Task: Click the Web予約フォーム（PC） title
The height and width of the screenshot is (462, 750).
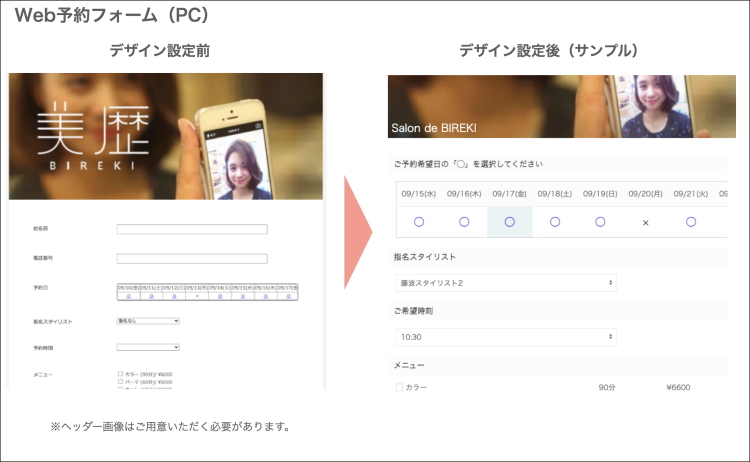Action: [111, 15]
